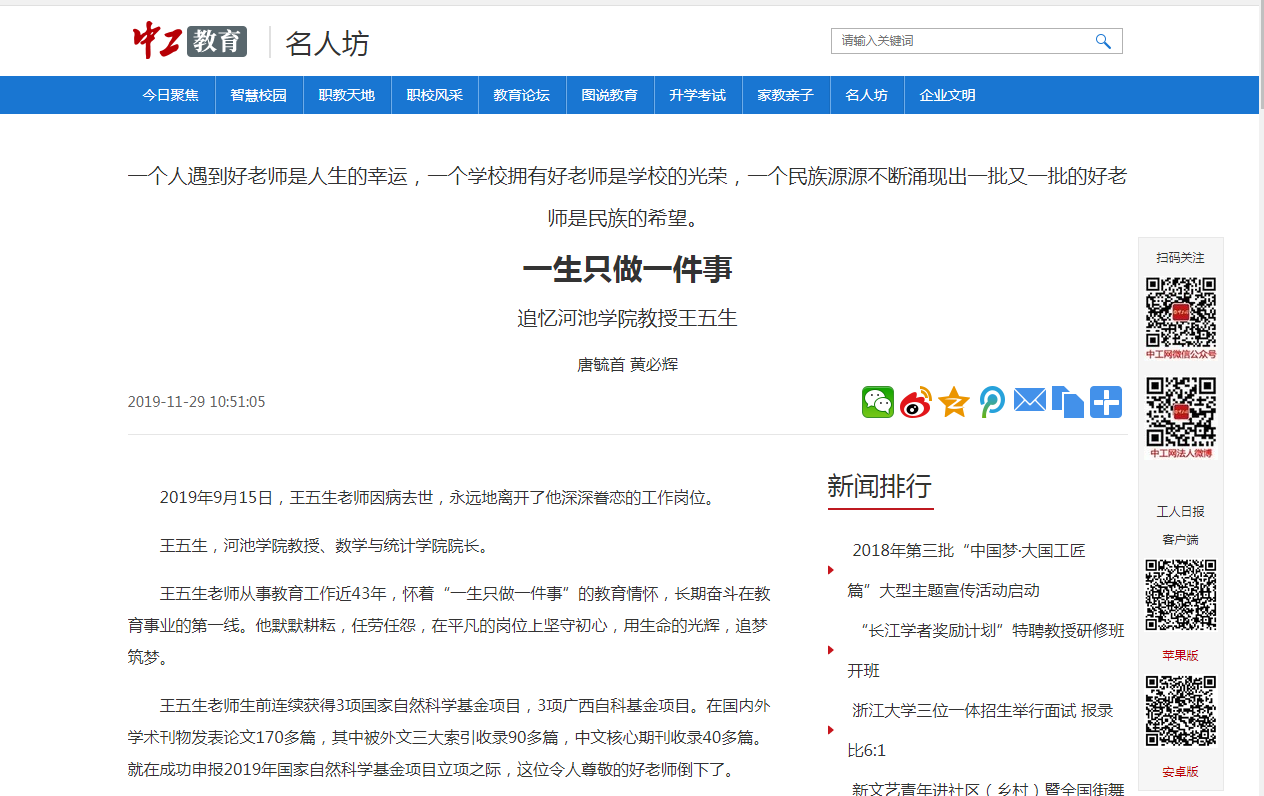Click the 中工教育 site logo
The width and height of the screenshot is (1264, 796).
(x=190, y=41)
